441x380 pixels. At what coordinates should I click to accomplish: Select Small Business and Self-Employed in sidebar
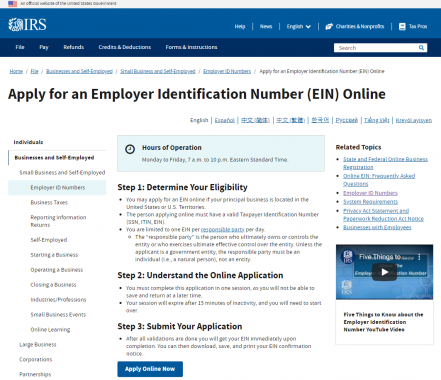62,173
